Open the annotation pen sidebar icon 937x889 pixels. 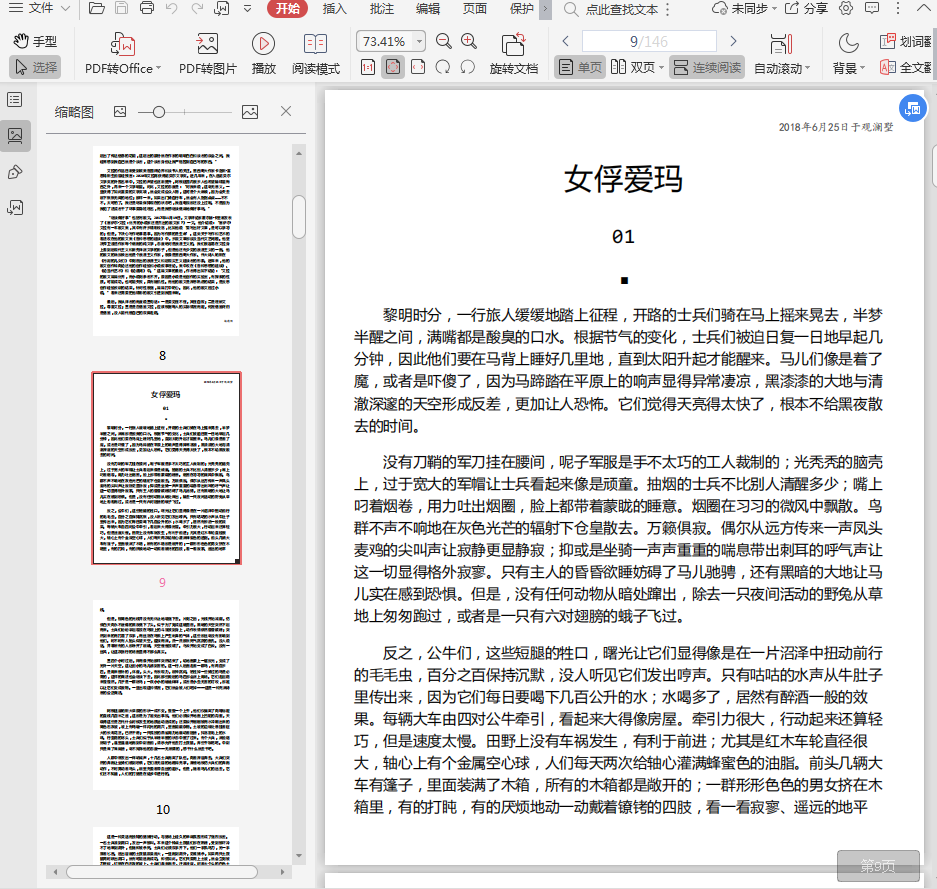tap(15, 172)
